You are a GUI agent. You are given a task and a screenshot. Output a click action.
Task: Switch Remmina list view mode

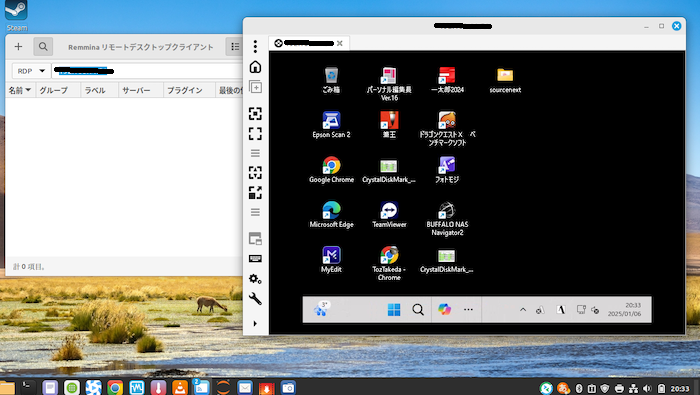click(235, 46)
